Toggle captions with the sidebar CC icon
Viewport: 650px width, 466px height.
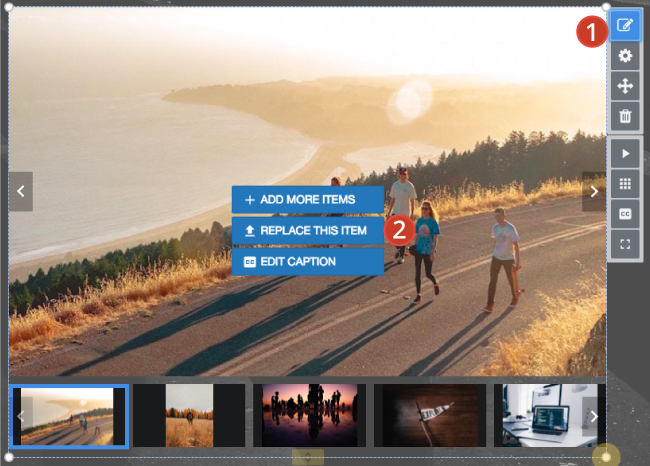(625, 214)
